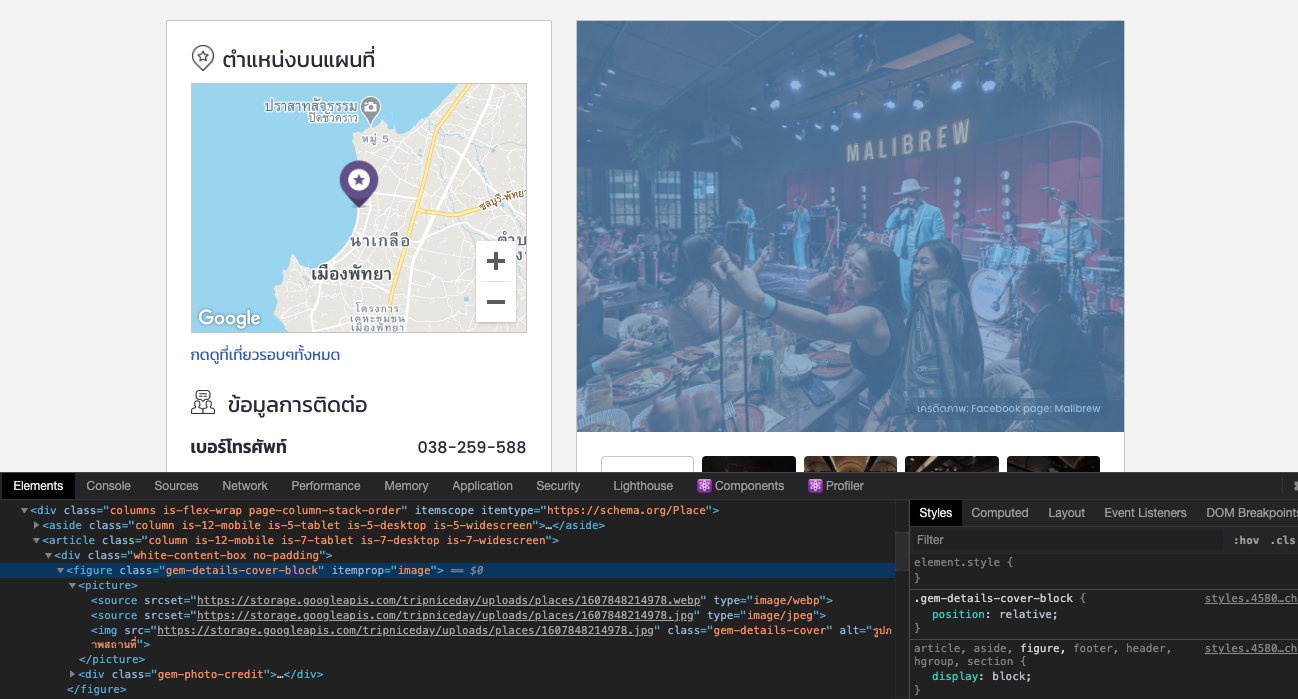Click the position: relative declaration
Viewport: 1298px width, 699px height.
coord(994,614)
